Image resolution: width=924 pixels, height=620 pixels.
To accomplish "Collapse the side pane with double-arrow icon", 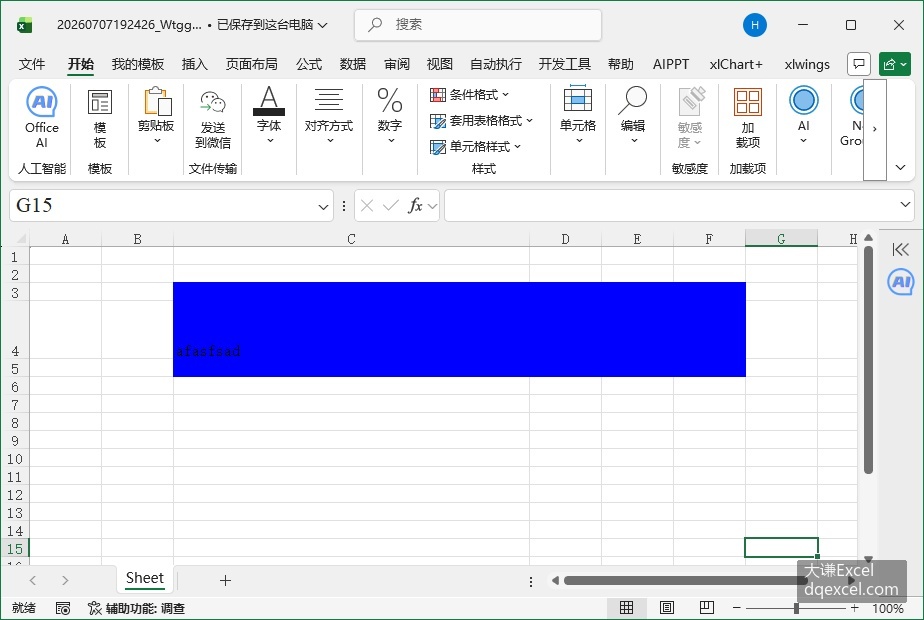I will pos(900,250).
